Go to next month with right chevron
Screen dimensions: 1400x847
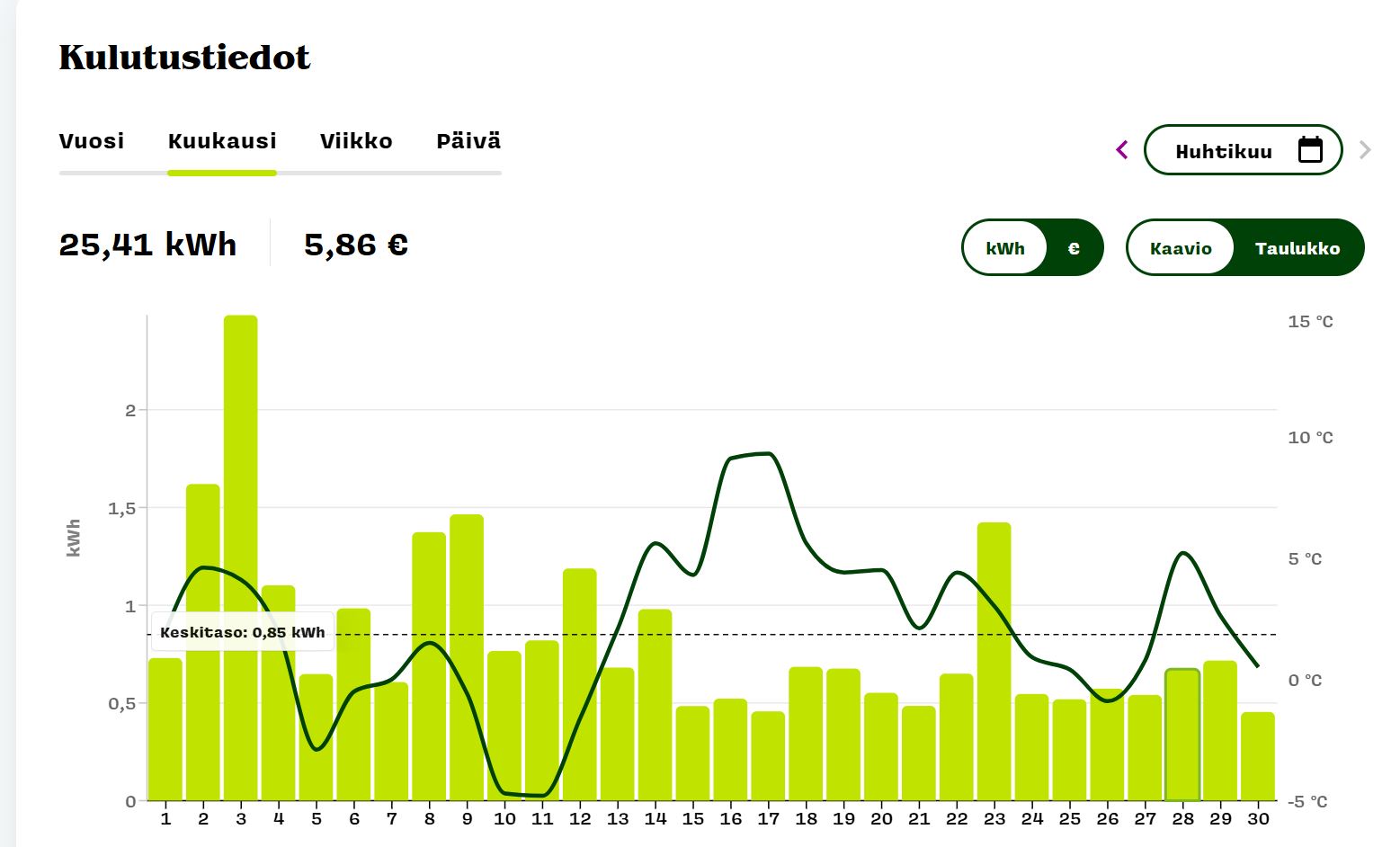tap(1365, 150)
